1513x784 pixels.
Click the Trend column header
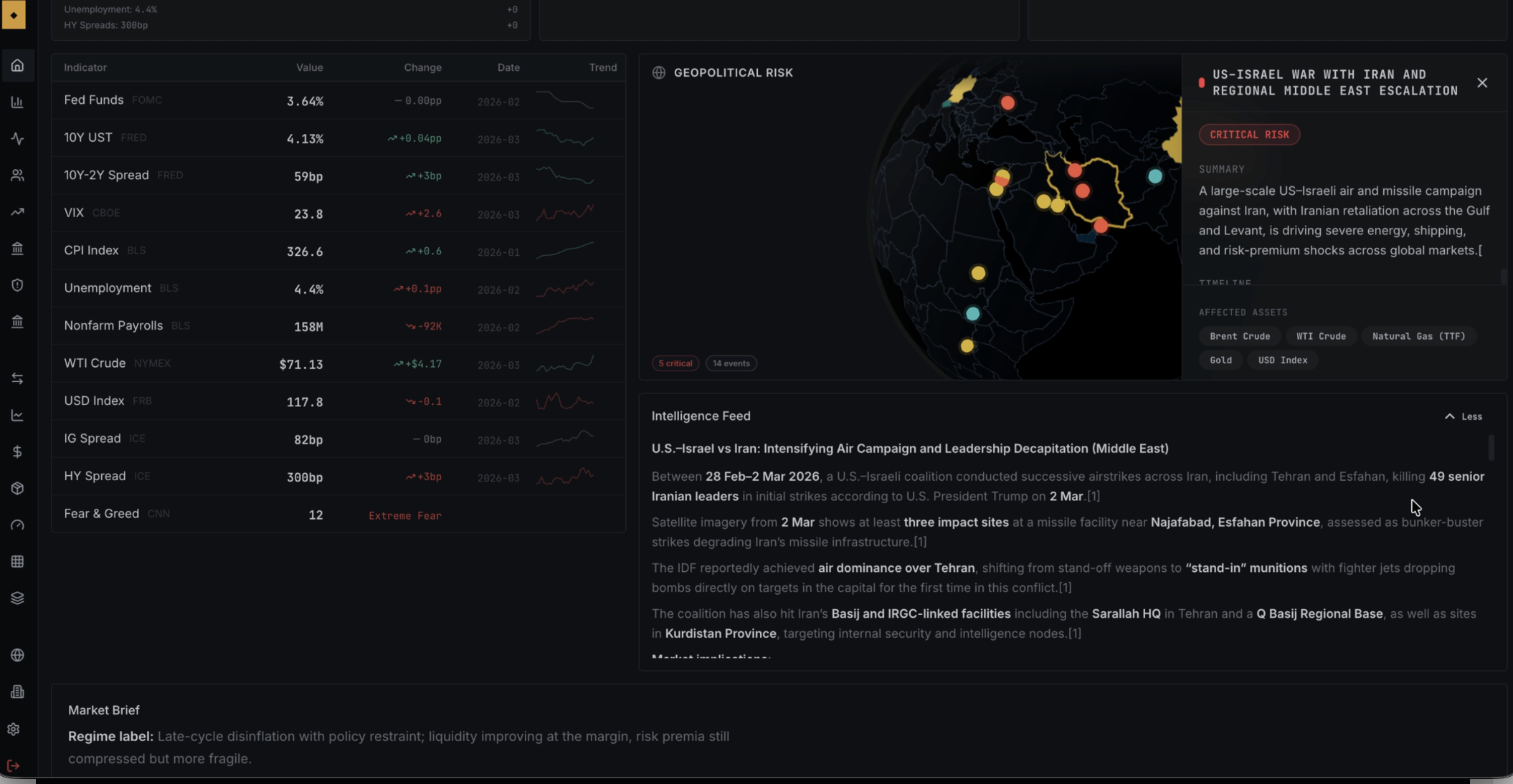tap(602, 67)
